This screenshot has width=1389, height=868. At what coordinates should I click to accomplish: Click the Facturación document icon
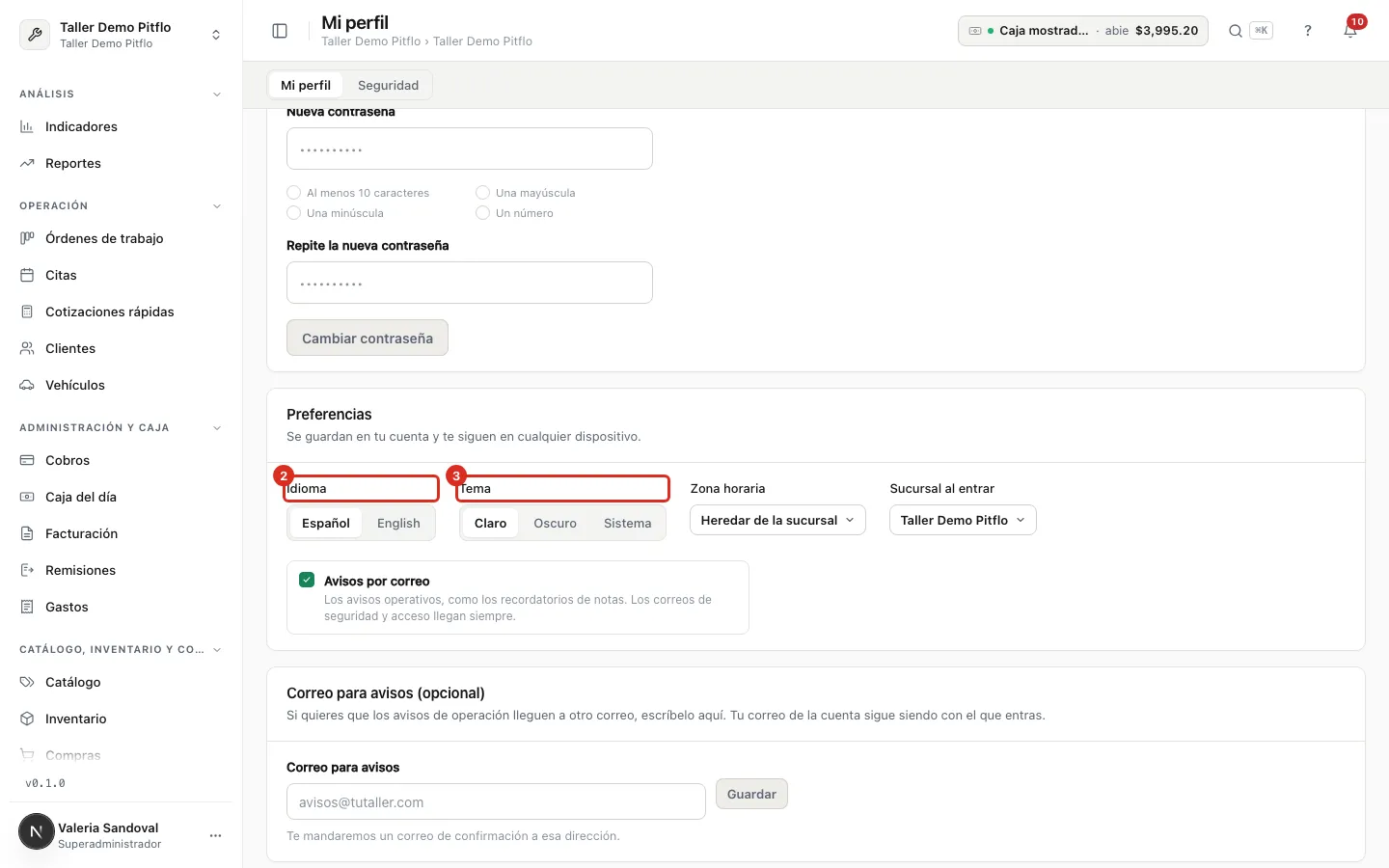point(27,533)
